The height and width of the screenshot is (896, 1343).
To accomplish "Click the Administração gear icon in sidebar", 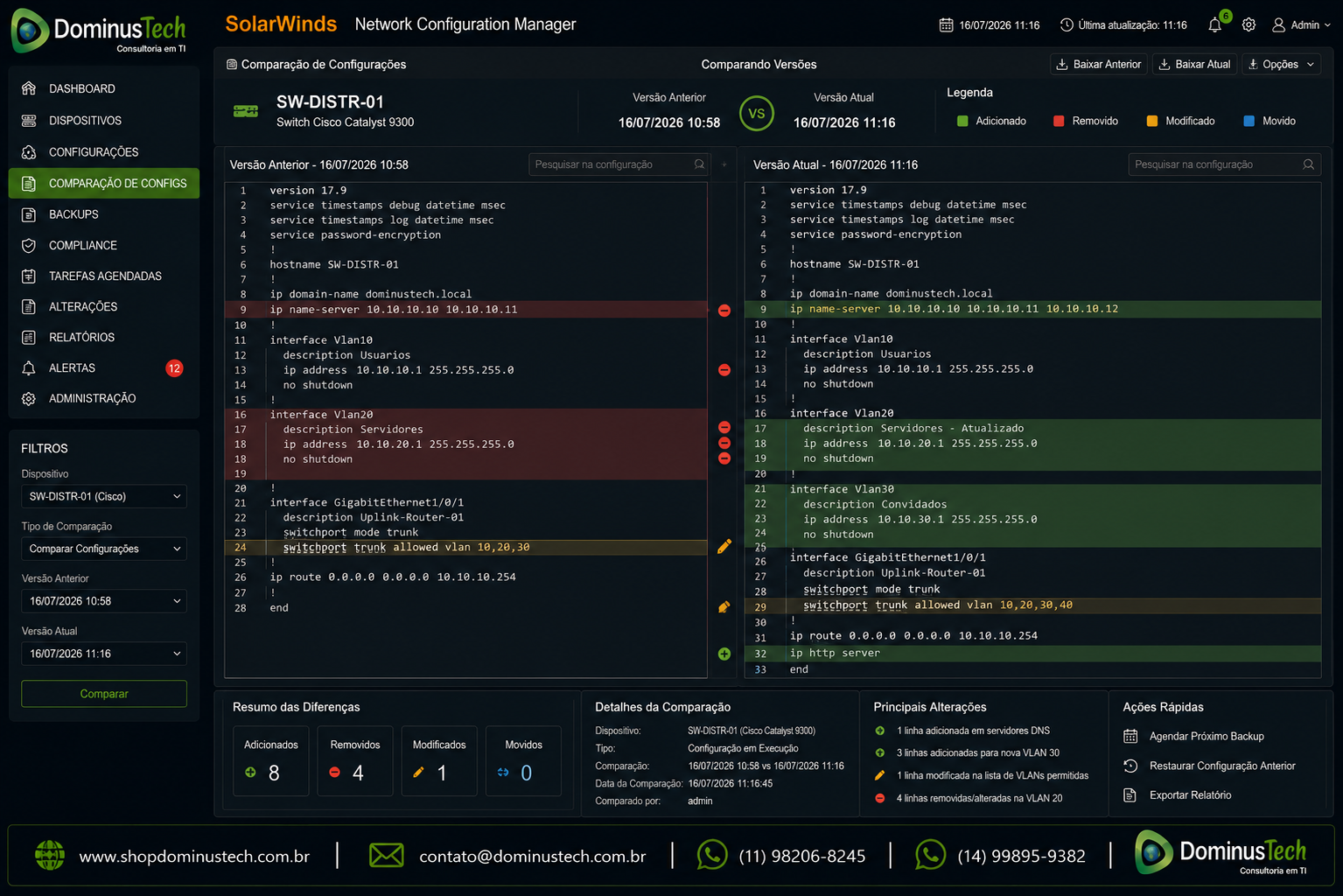I will (29, 399).
